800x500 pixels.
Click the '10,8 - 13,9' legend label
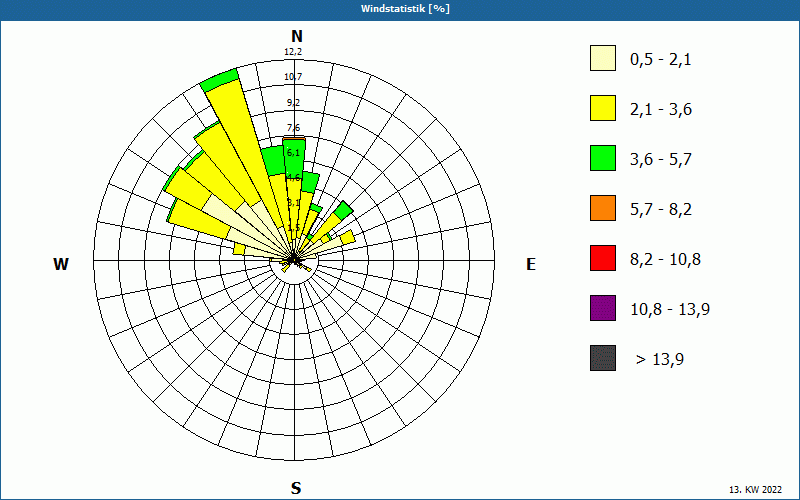pos(670,310)
